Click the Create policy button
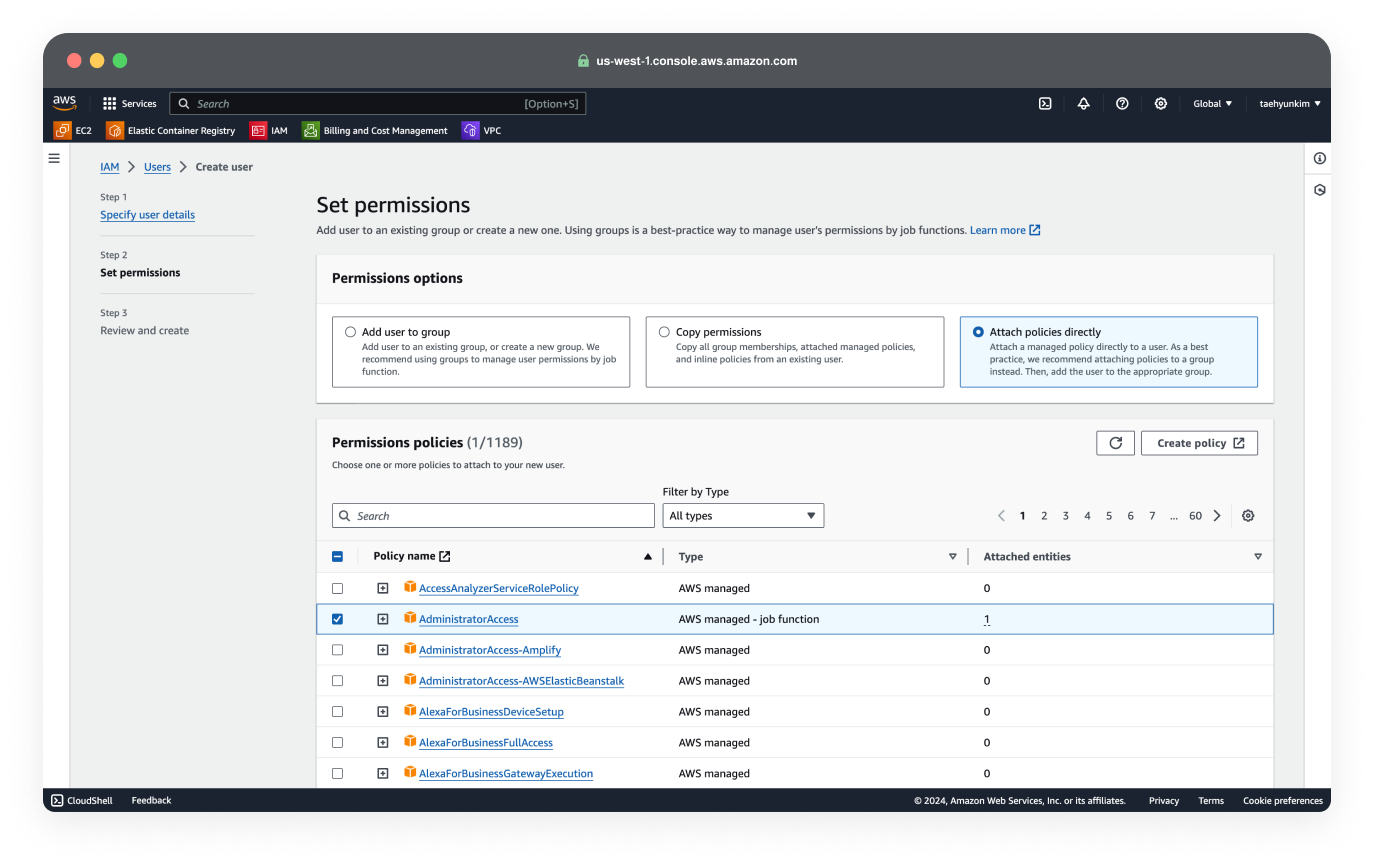 point(1199,442)
